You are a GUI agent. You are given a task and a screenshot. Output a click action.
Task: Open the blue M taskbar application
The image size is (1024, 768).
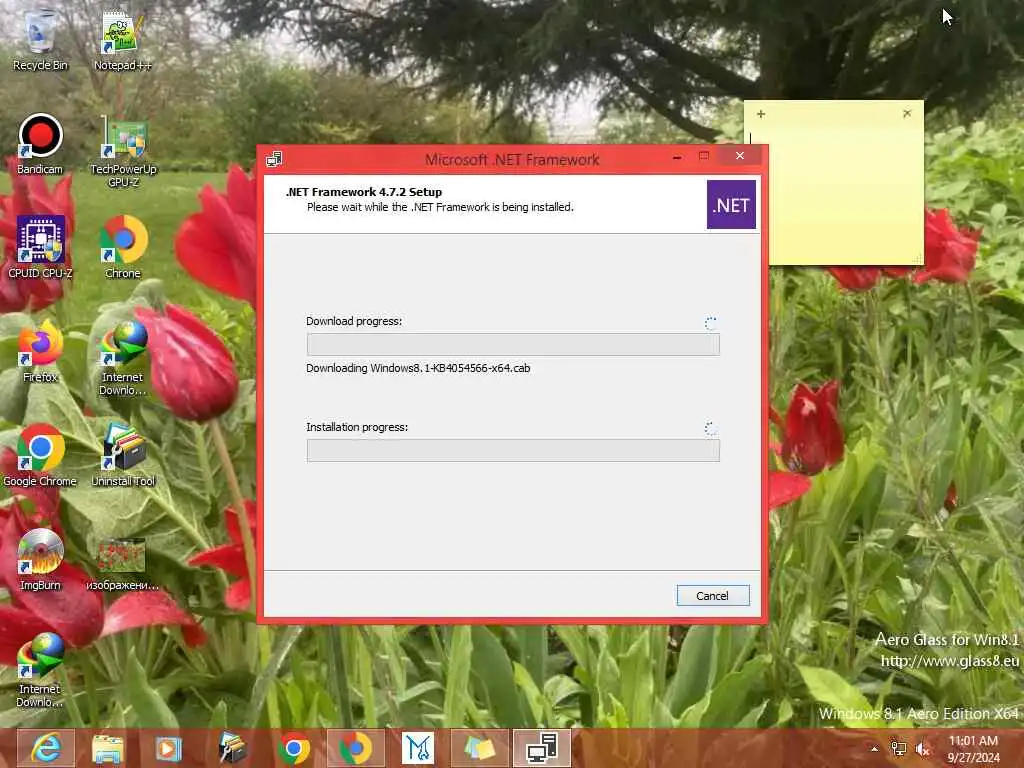click(417, 748)
